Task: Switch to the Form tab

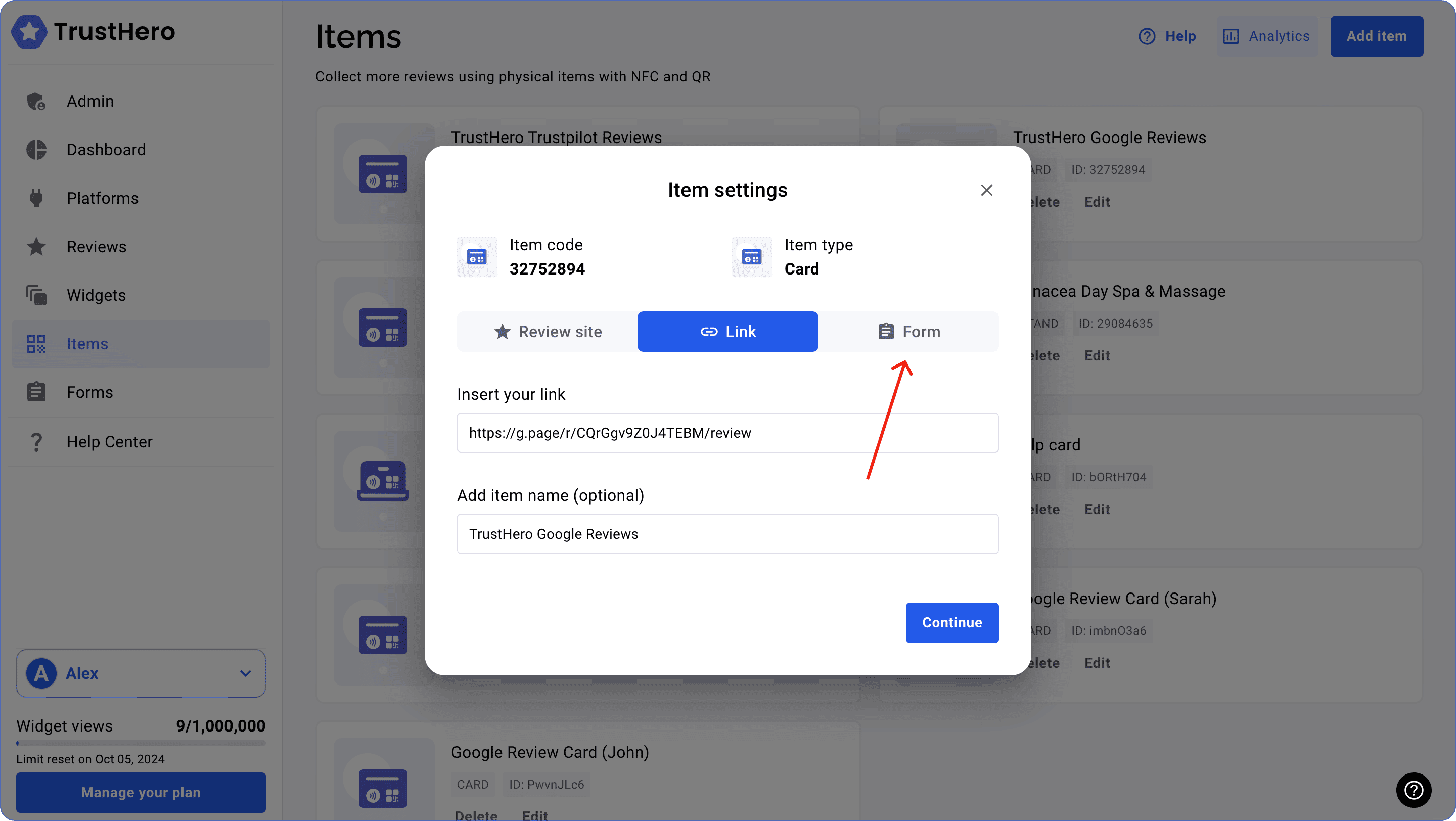Action: pos(908,332)
